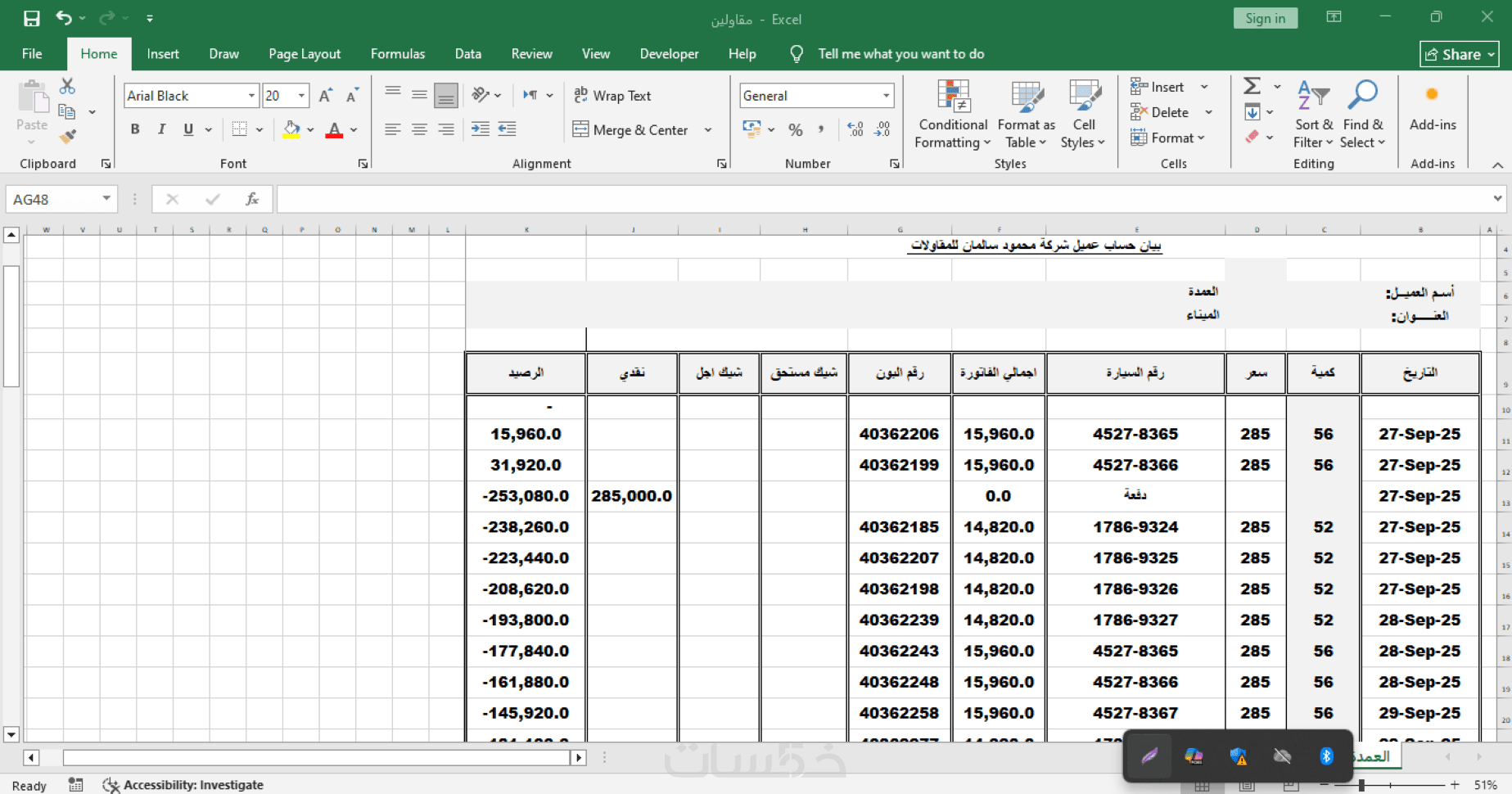Align cell text to the left

(x=393, y=129)
